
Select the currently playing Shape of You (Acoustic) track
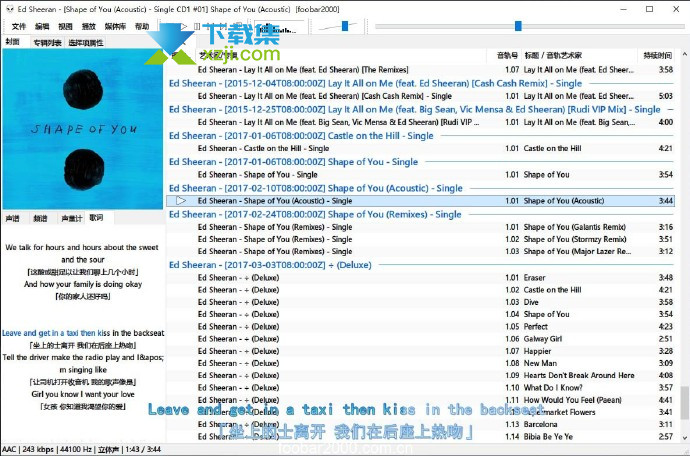coord(420,201)
